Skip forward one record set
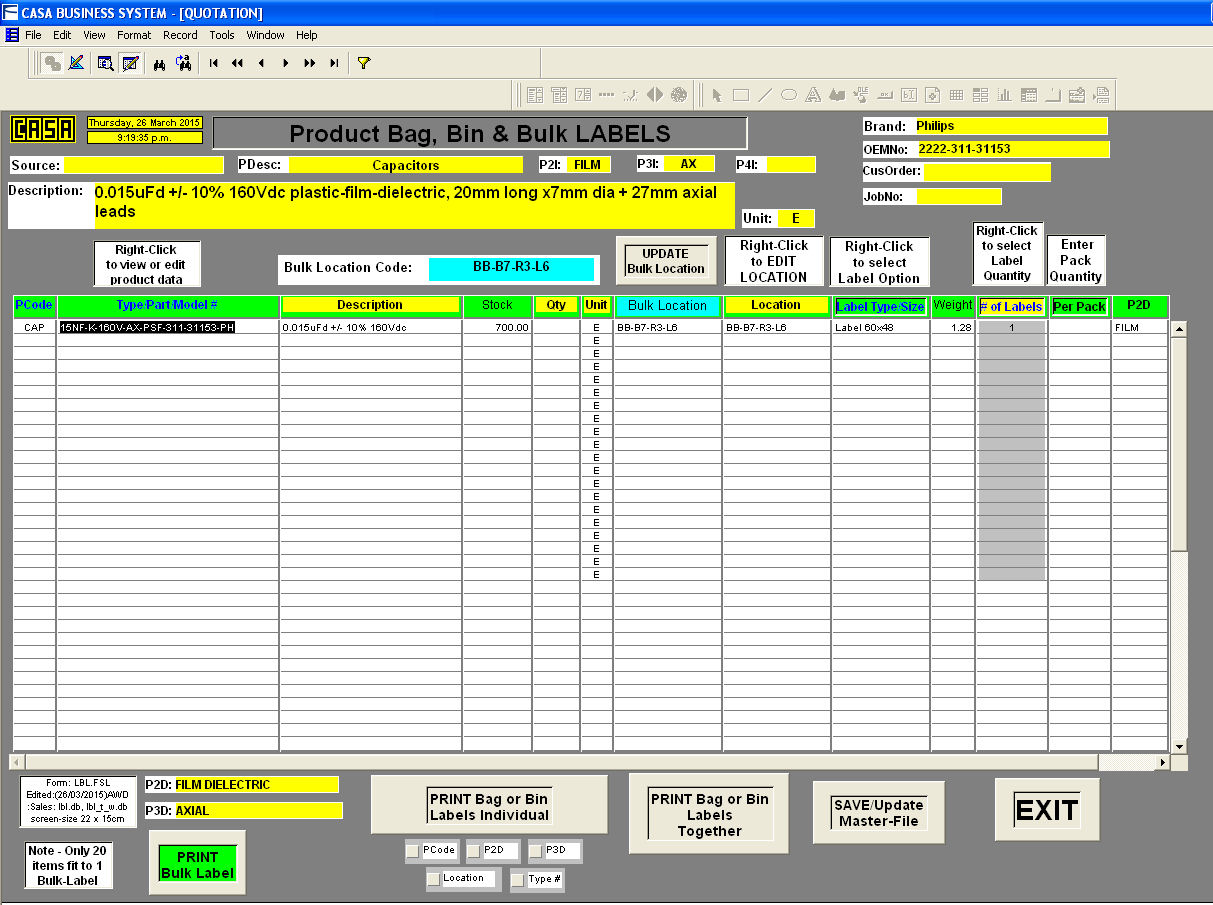Image resolution: width=1213 pixels, height=905 pixels. click(310, 63)
